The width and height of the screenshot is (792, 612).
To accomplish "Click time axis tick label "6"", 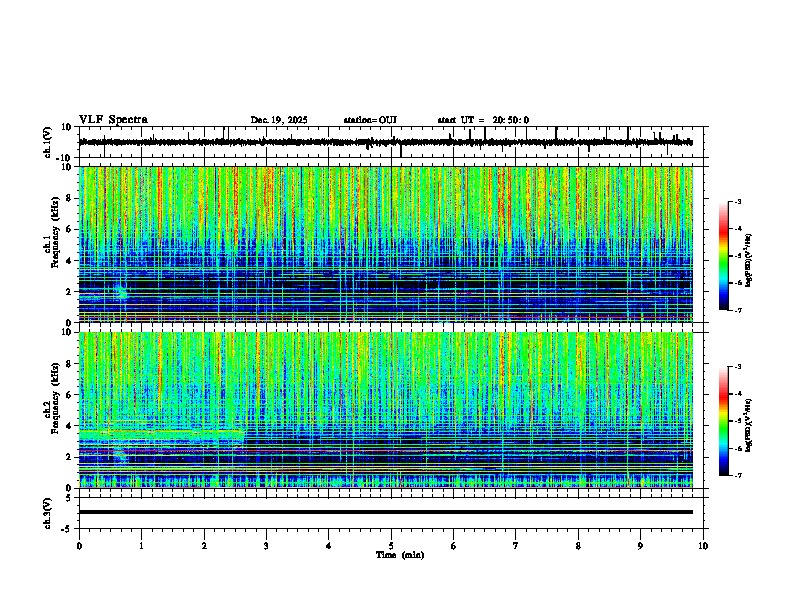I will coord(453,546).
